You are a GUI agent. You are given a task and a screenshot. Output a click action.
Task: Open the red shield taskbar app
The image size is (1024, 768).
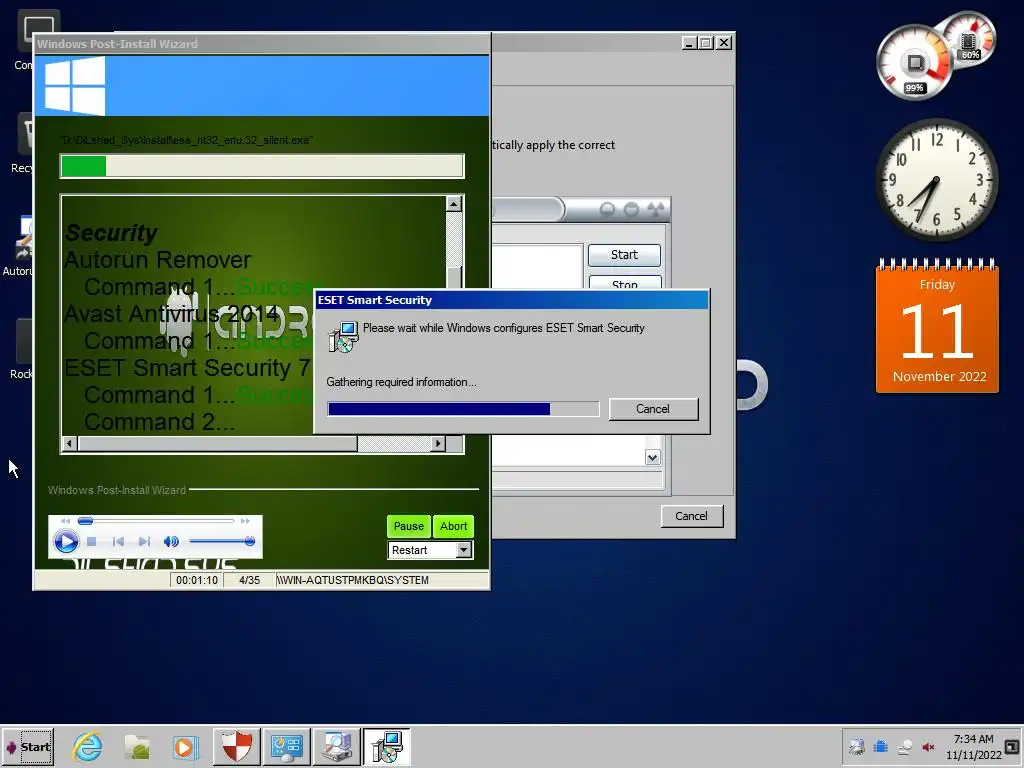[236, 746]
